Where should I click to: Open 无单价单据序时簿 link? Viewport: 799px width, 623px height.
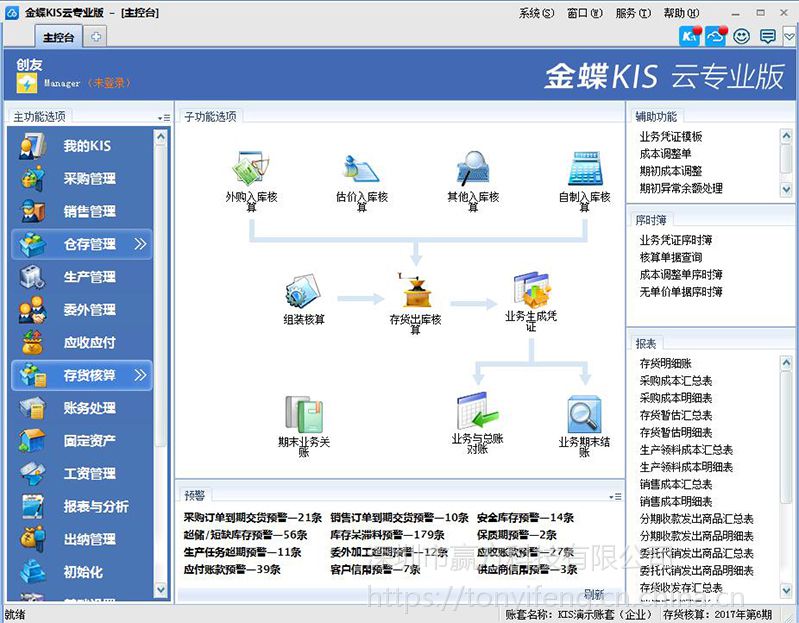coord(681,292)
